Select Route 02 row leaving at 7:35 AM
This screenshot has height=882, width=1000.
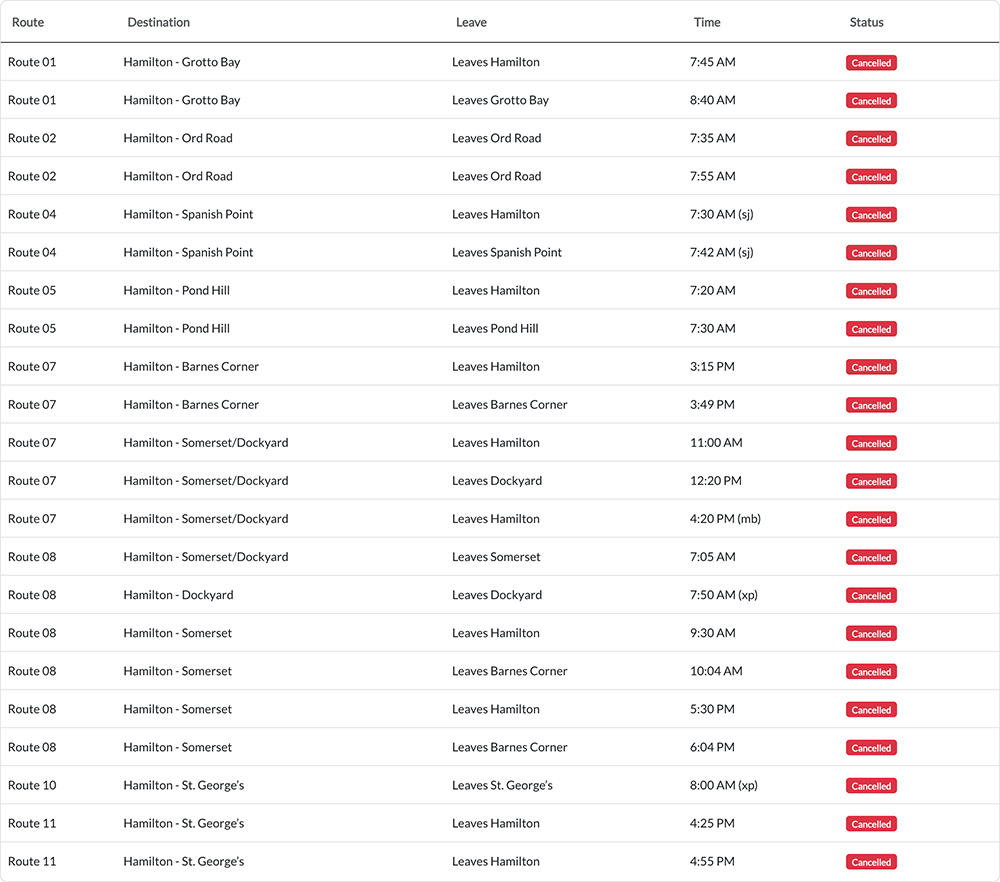[500, 138]
